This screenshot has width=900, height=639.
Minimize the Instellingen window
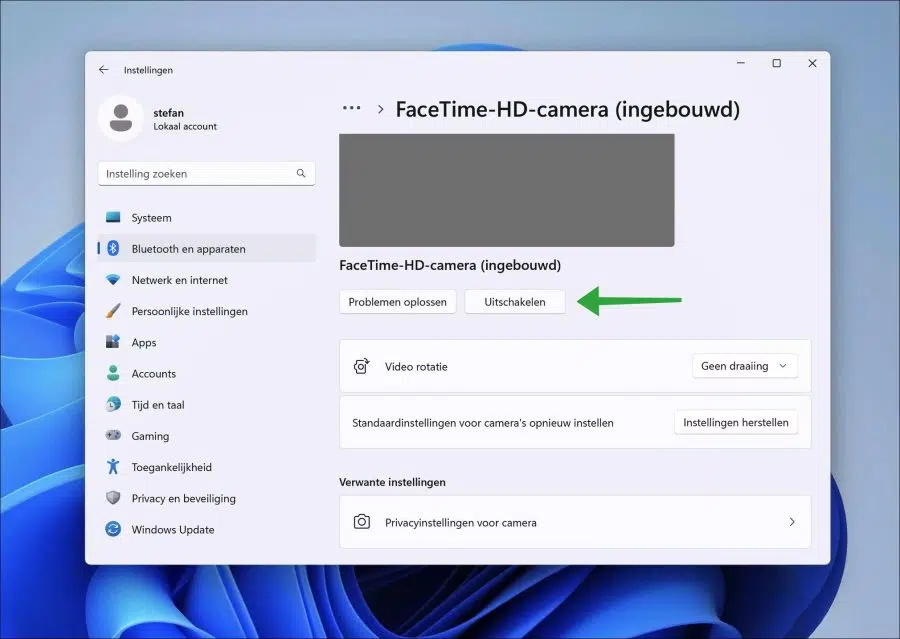point(741,63)
